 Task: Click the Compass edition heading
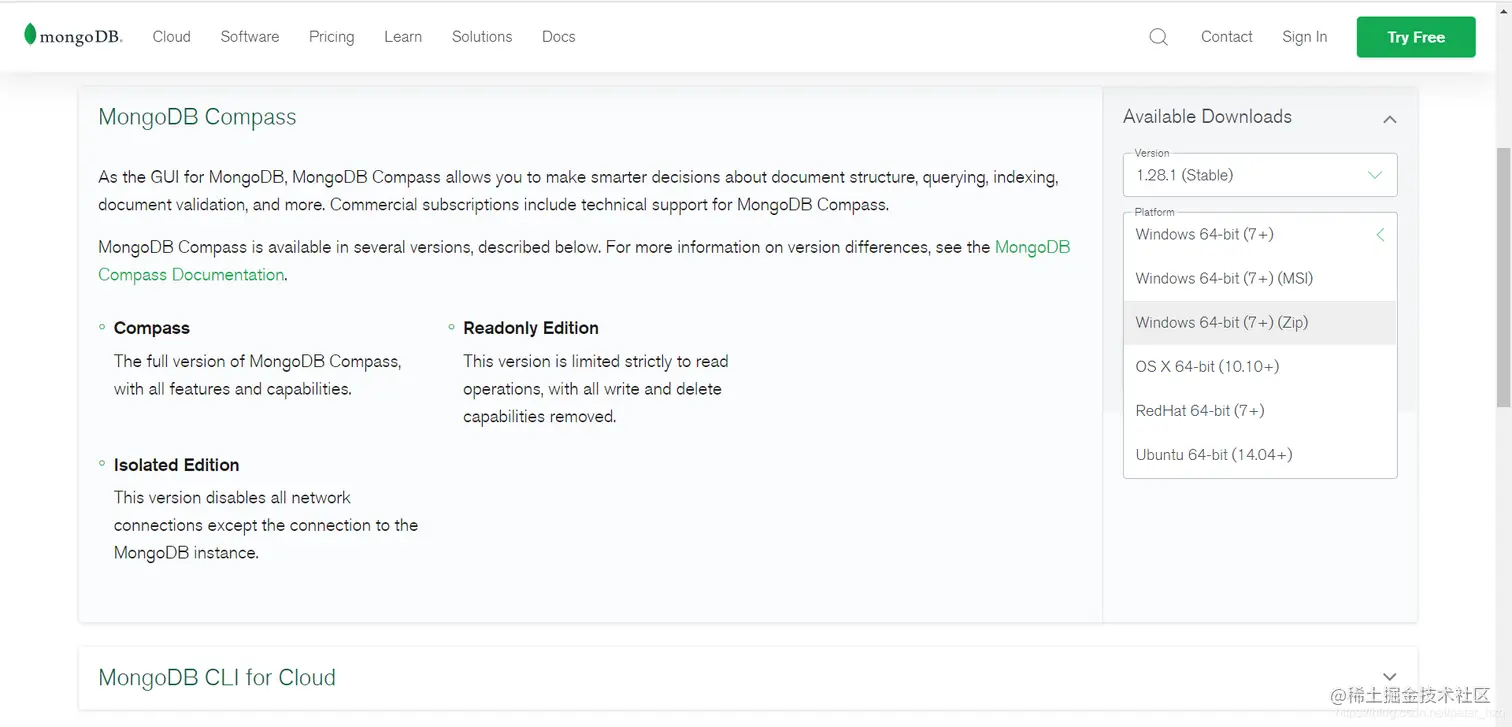click(152, 328)
